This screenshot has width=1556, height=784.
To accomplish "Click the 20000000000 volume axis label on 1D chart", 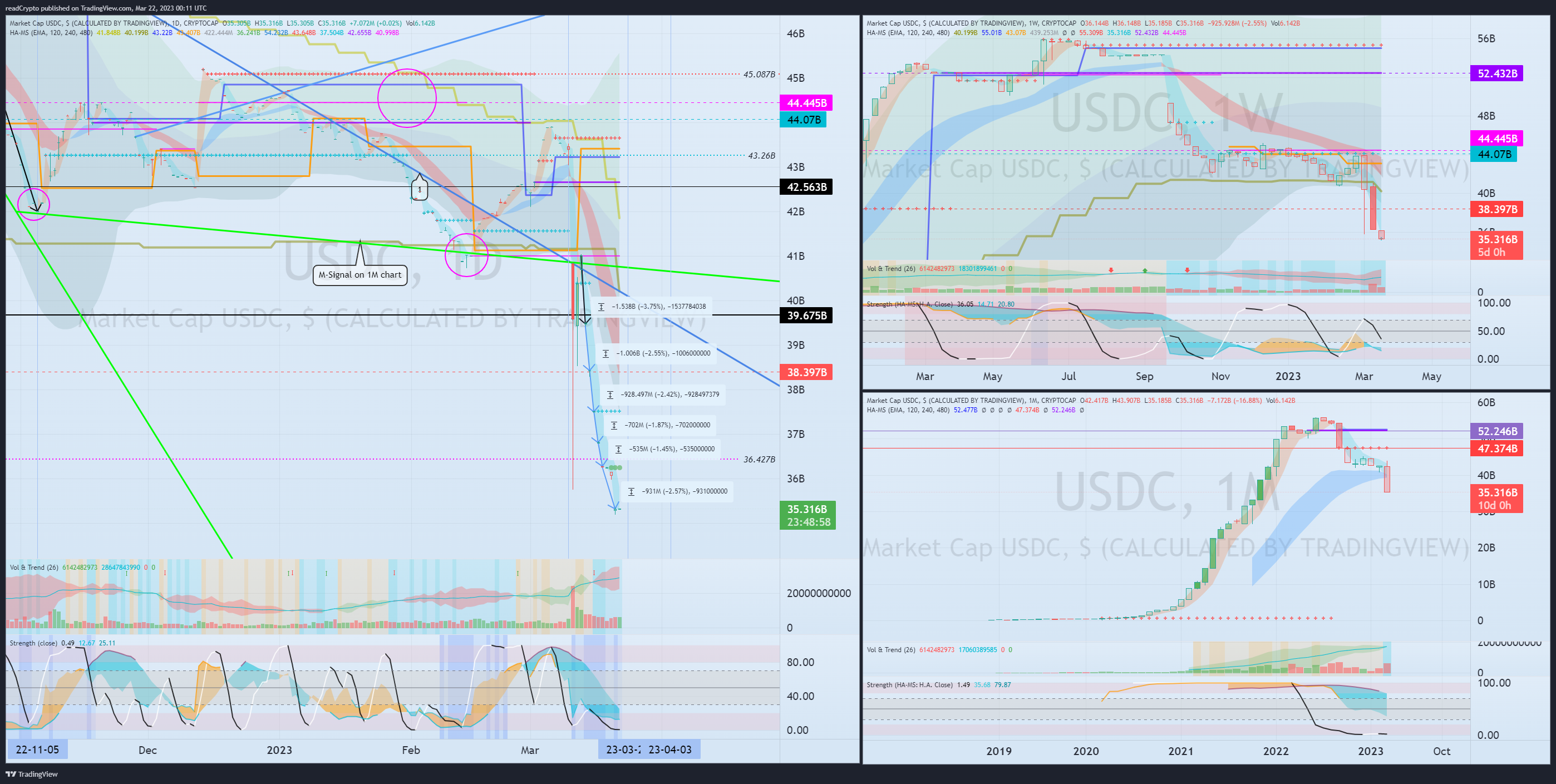I will tap(819, 593).
